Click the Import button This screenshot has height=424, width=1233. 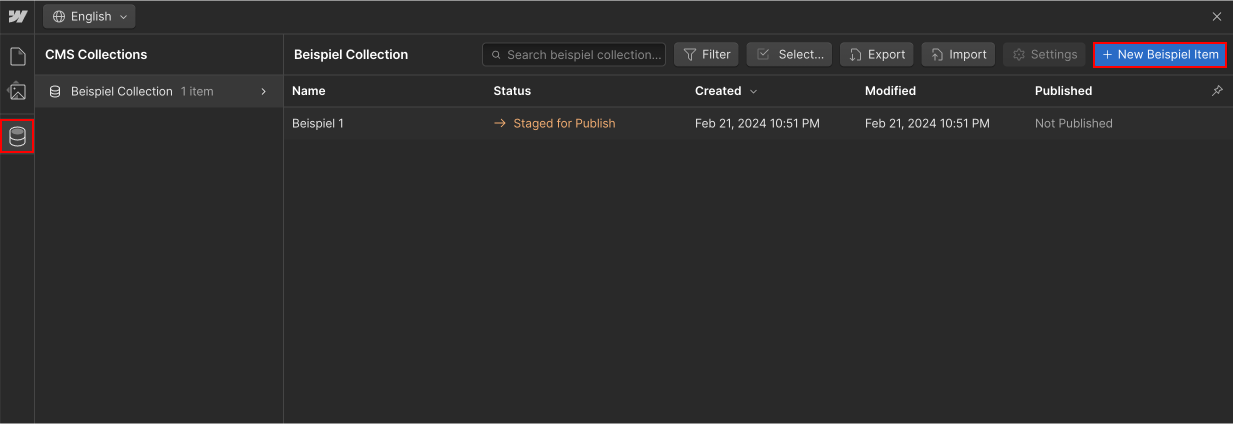point(958,54)
